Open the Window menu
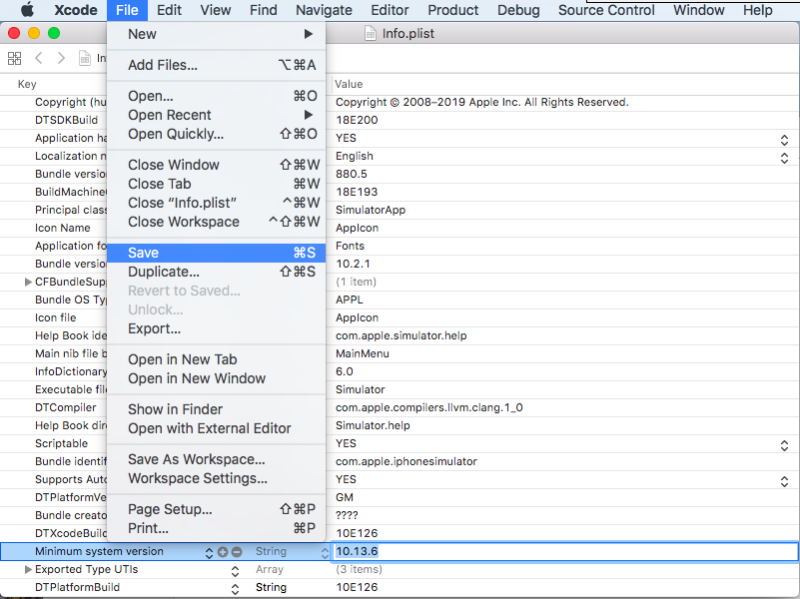Viewport: 800px width, 599px height. (698, 10)
